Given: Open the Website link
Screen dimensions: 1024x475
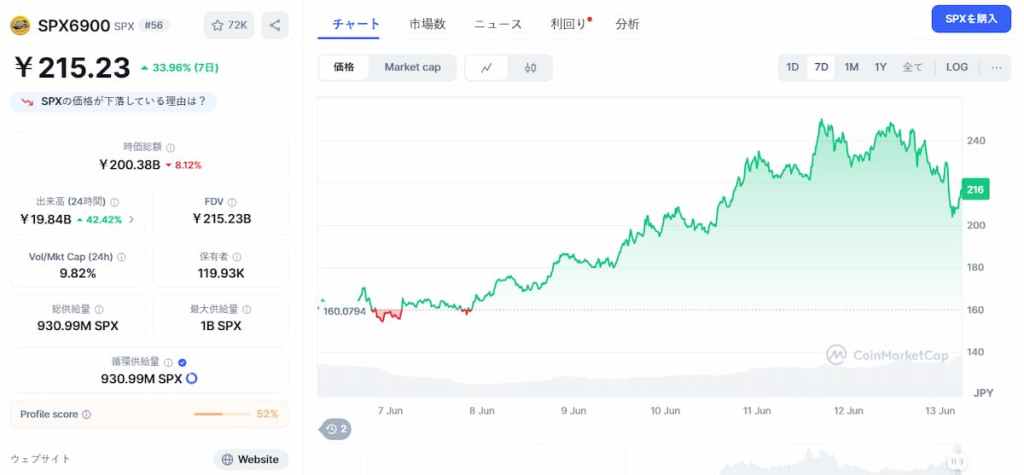Looking at the screenshot, I should coord(250,459).
